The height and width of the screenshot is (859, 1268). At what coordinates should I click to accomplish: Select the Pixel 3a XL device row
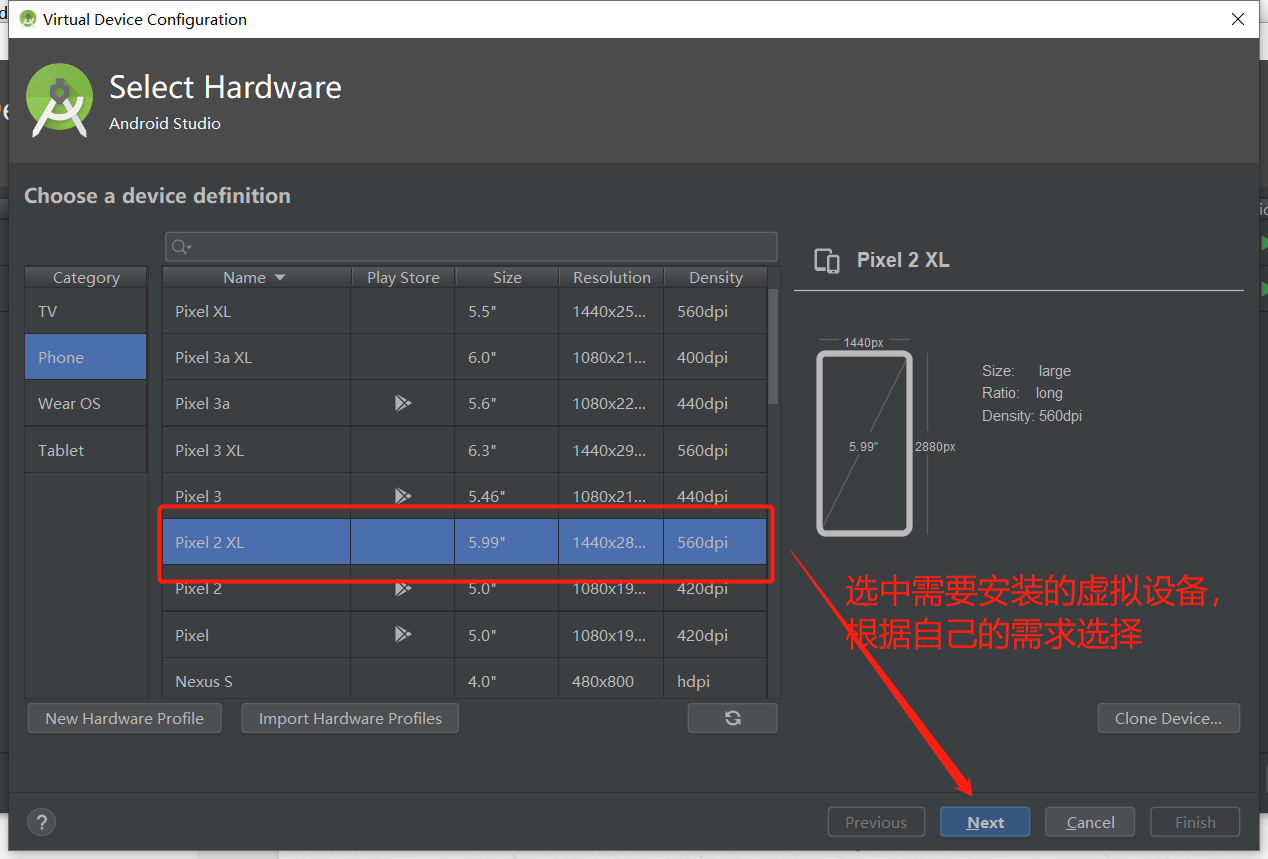pyautogui.click(x=465, y=357)
